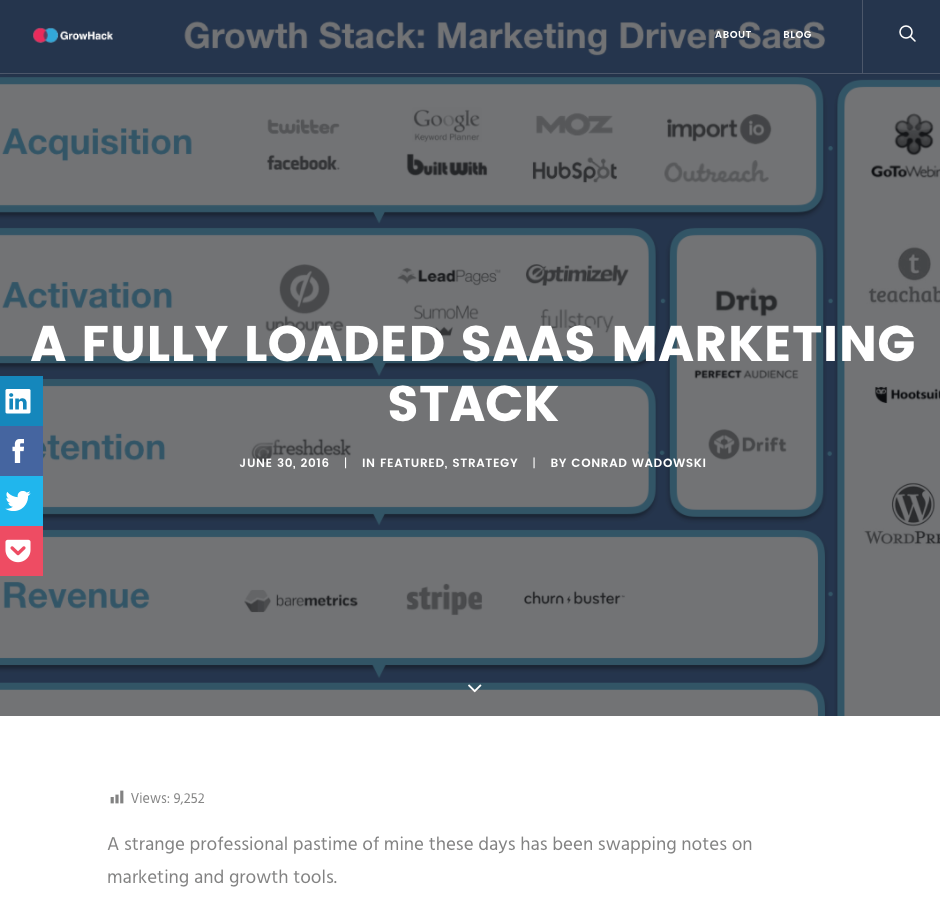Click the Google Keyword Planner logo
Image resolution: width=940 pixels, height=897 pixels.
(x=447, y=124)
